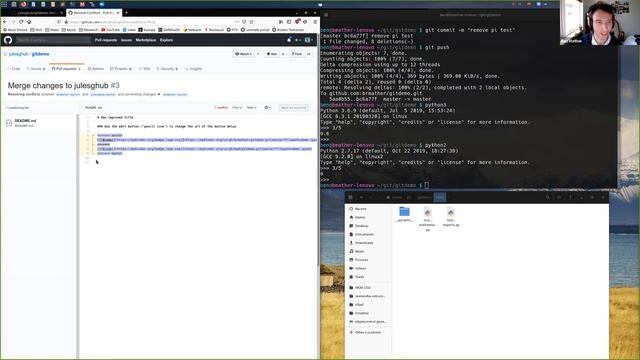Jump to Next conflict
Image resolution: width=640 pixels, height=360 pixels.
click(251, 108)
